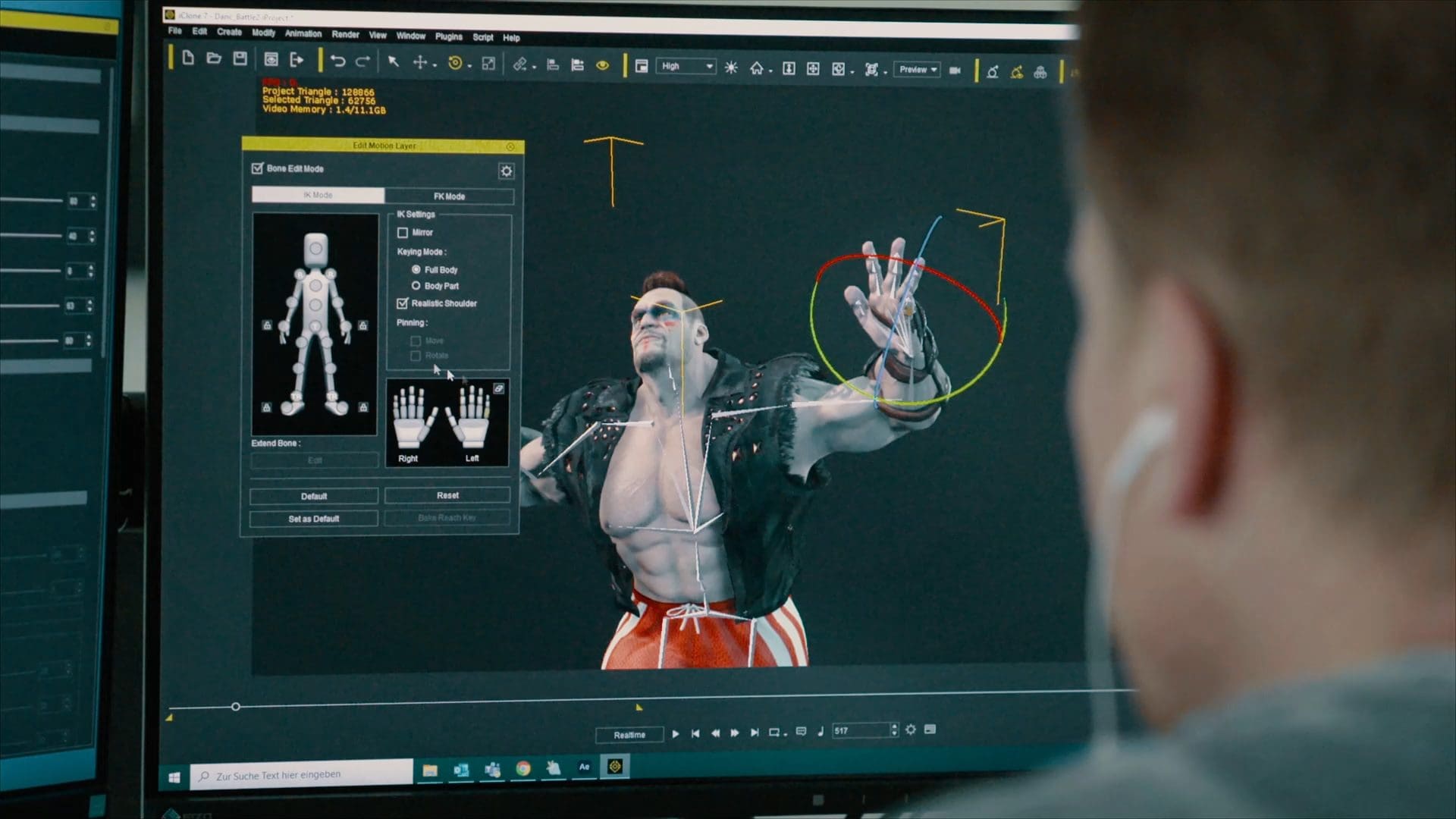Toggle the eye visibility icon in toolbar
Screen dimensions: 1456x819
click(x=603, y=66)
